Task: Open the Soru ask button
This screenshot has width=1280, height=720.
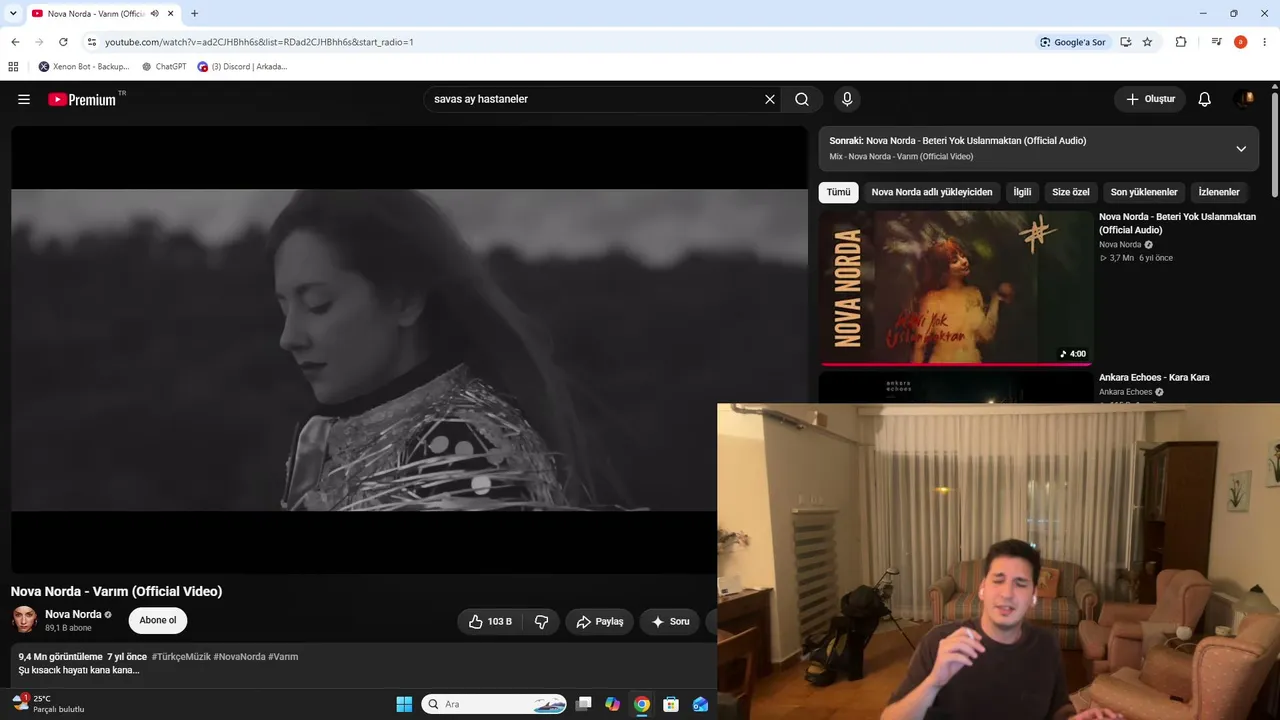Action: [670, 621]
